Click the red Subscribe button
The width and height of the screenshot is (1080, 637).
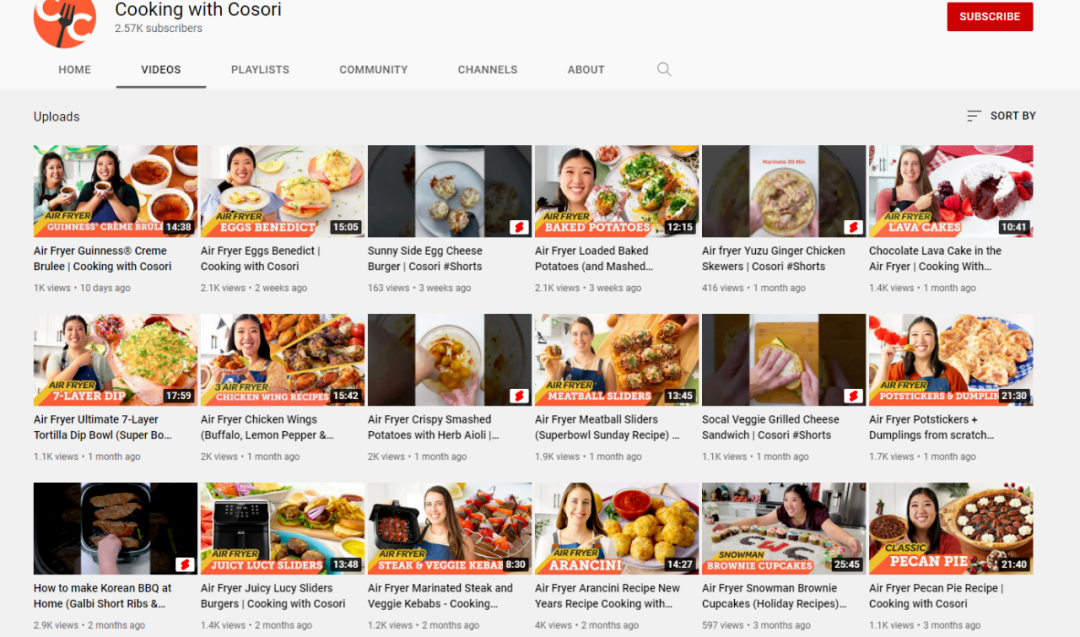(990, 17)
